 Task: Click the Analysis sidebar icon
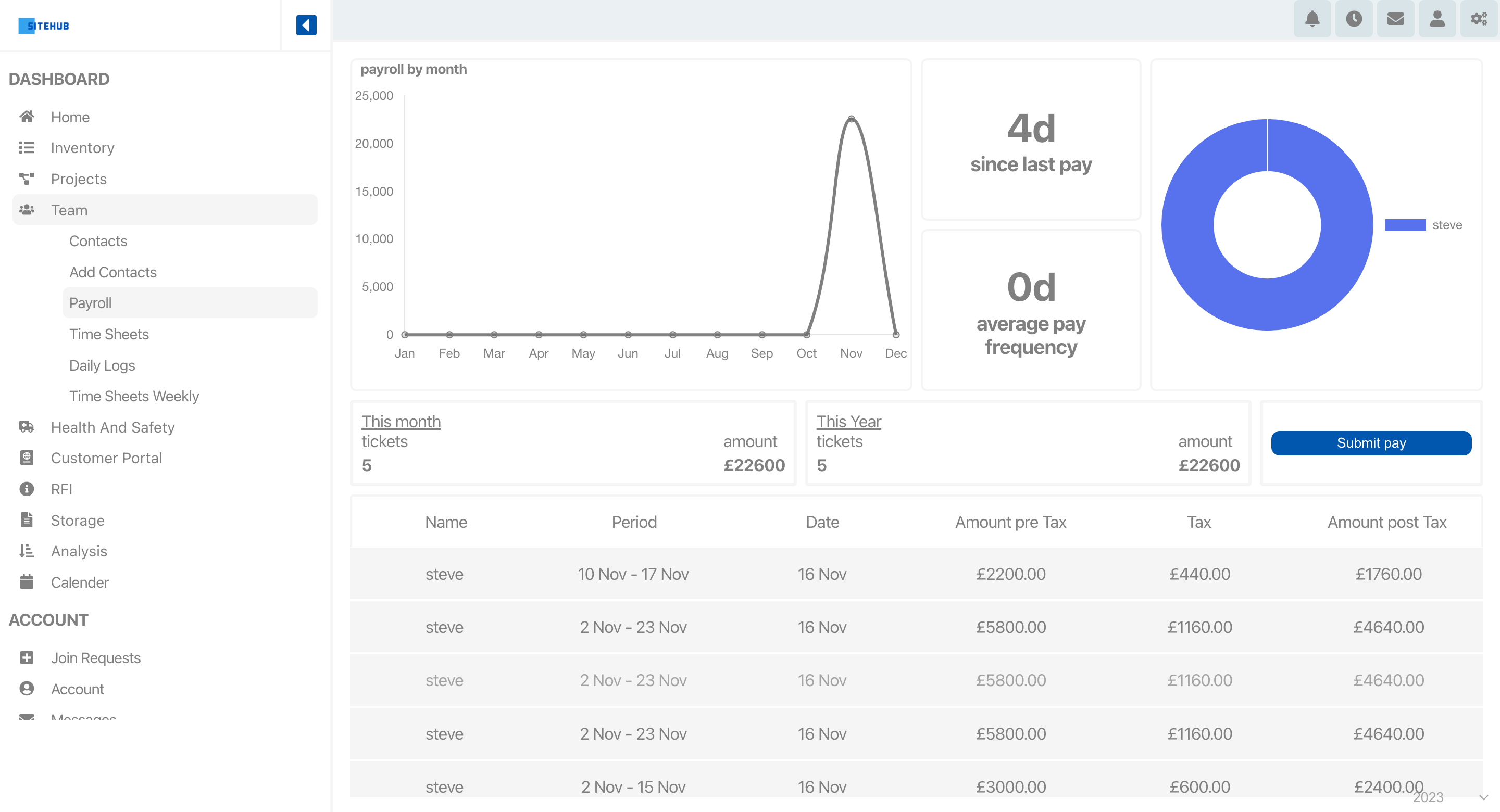[x=27, y=550]
